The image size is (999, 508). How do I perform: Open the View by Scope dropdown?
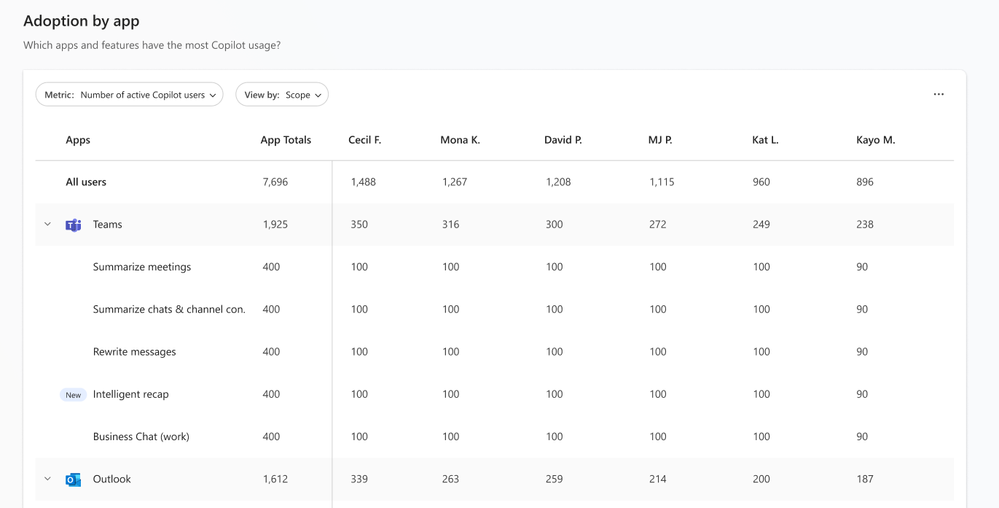(282, 94)
